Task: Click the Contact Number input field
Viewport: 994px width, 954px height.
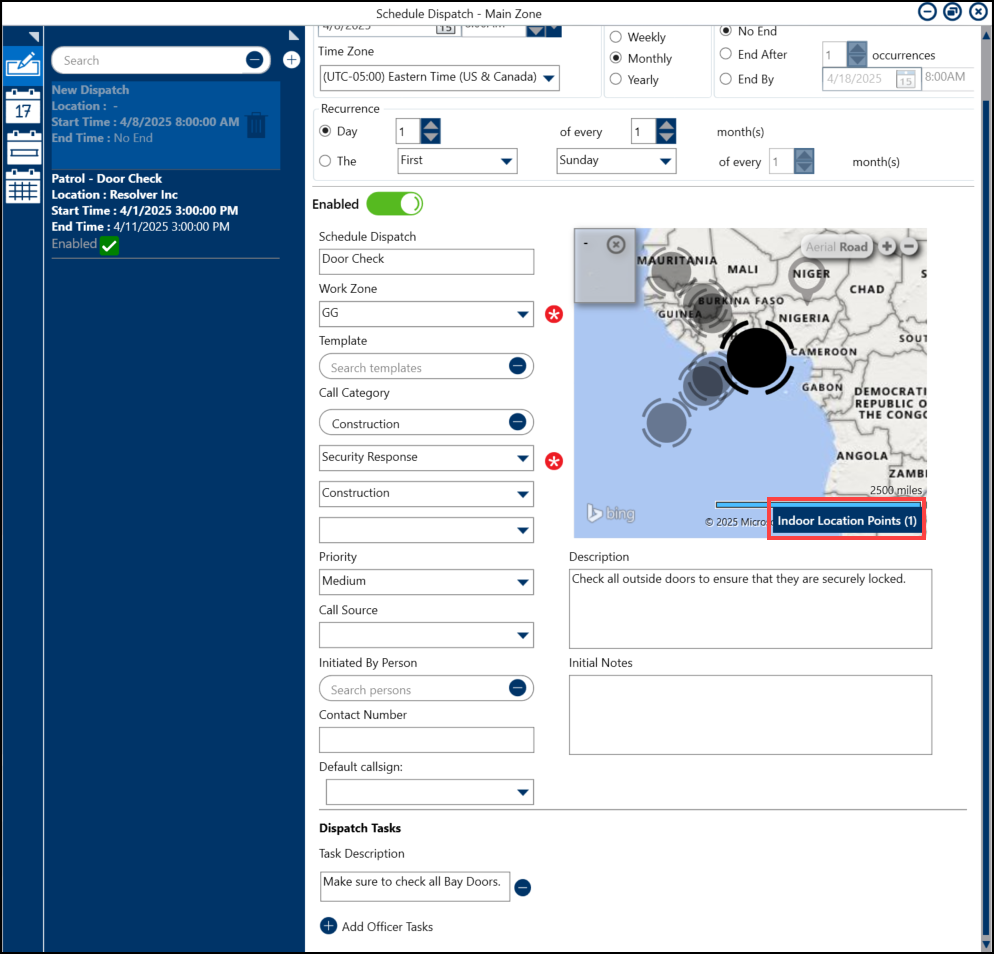Action: (426, 740)
